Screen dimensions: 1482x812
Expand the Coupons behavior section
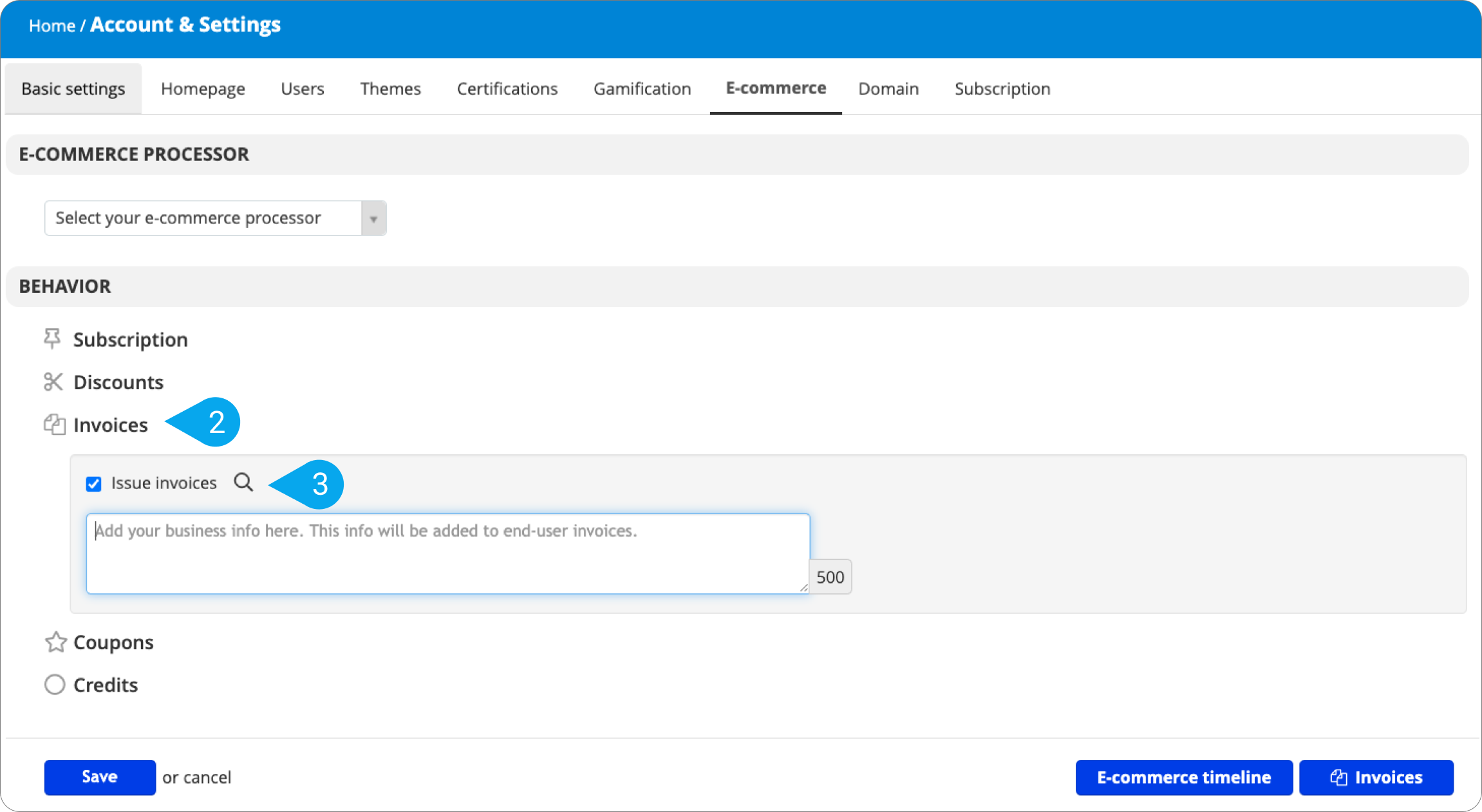[x=113, y=642]
